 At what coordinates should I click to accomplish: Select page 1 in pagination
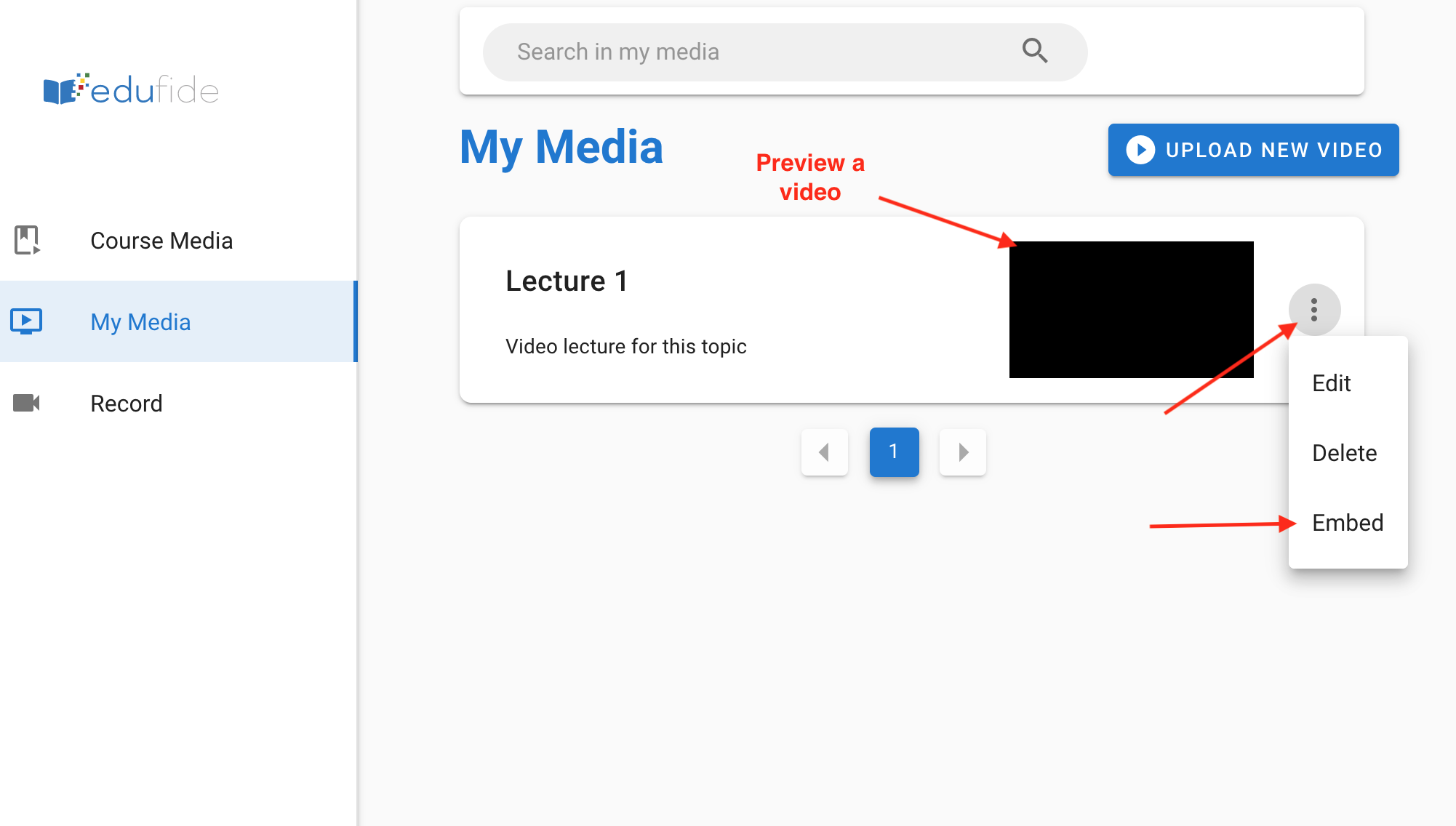[x=894, y=452]
